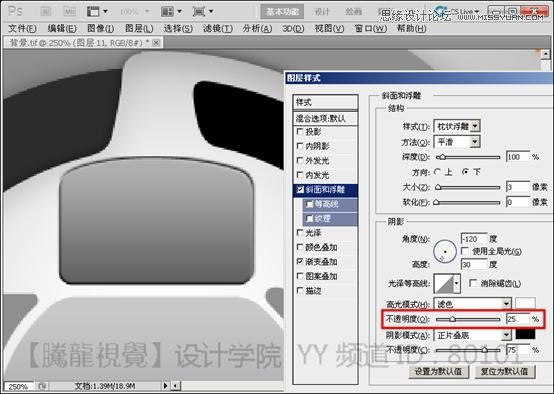Open the 图层(L) menu
Screen dimensions: 554x394
139,29
